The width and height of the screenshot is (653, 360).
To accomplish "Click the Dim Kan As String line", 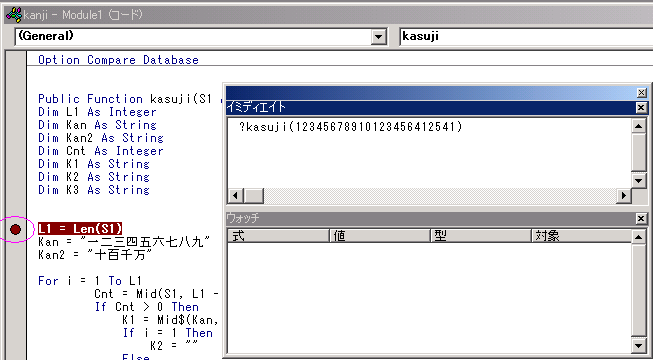I will [97, 125].
